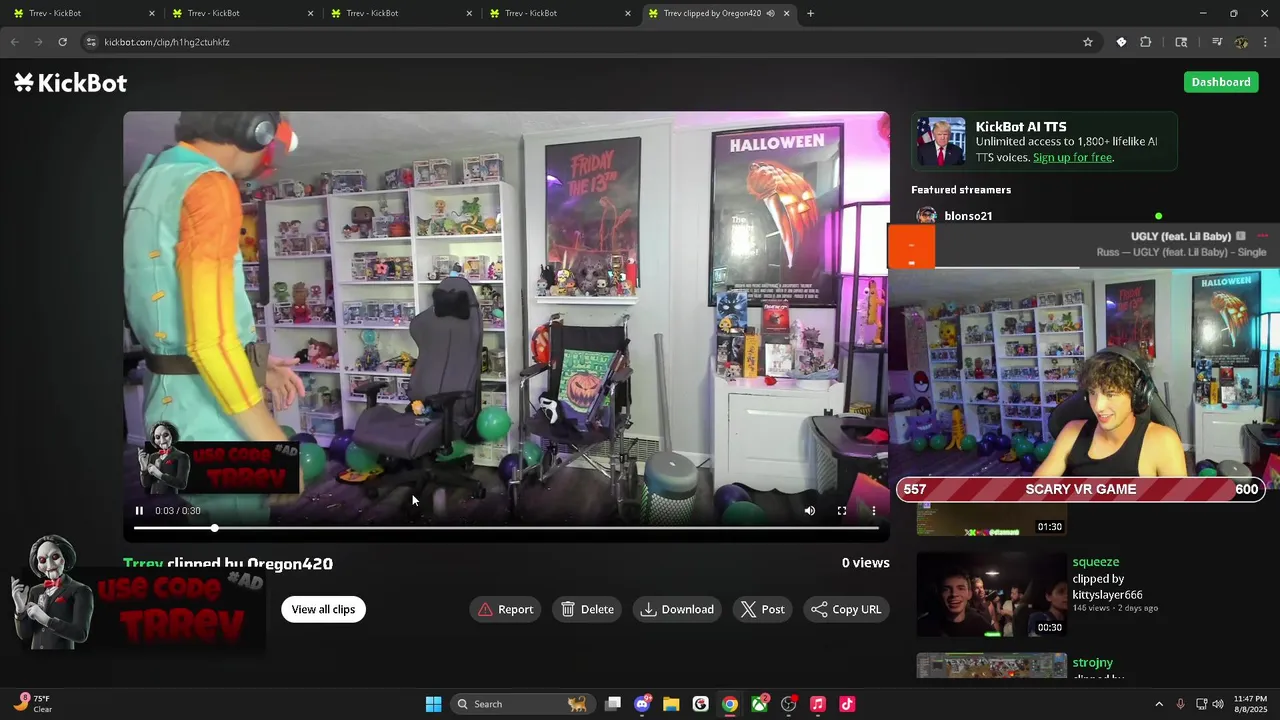Click the address bar URL field
The width and height of the screenshot is (1280, 720).
click(x=590, y=42)
